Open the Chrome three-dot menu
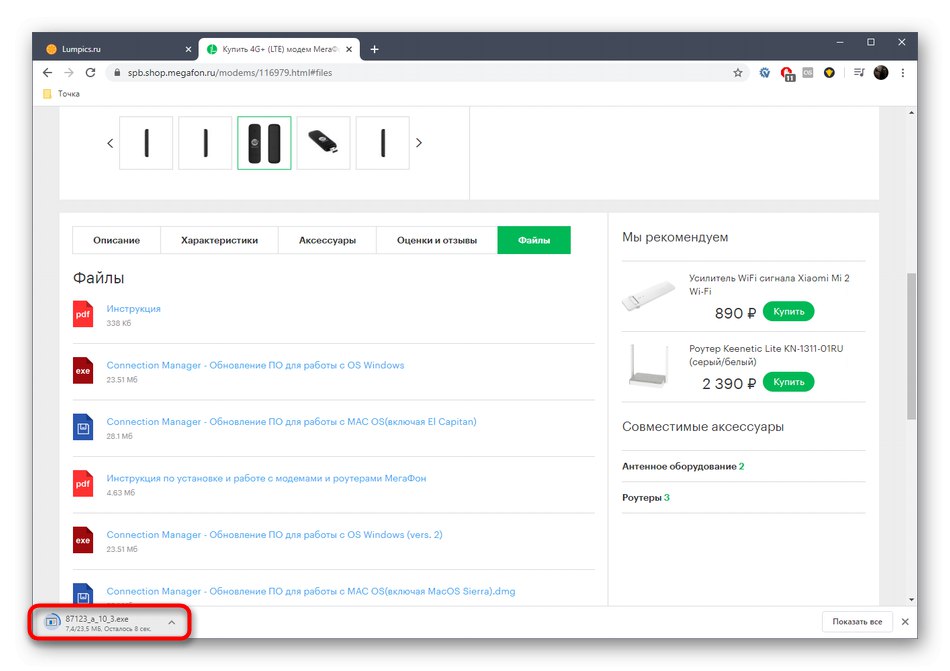Image resolution: width=950 pixels, height=671 pixels. click(x=903, y=73)
